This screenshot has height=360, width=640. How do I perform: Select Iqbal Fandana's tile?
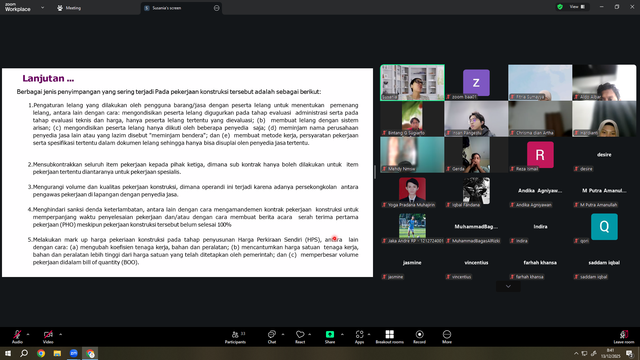pos(476,191)
